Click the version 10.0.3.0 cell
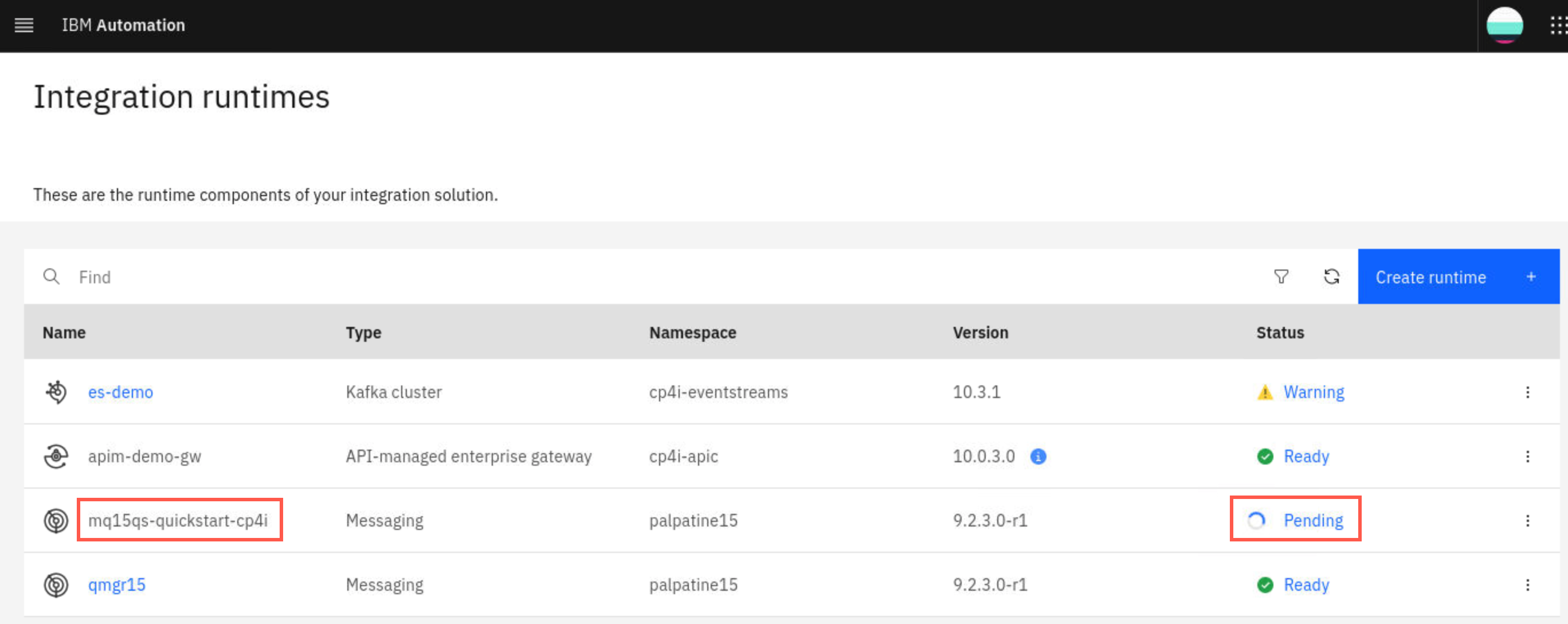 (983, 457)
